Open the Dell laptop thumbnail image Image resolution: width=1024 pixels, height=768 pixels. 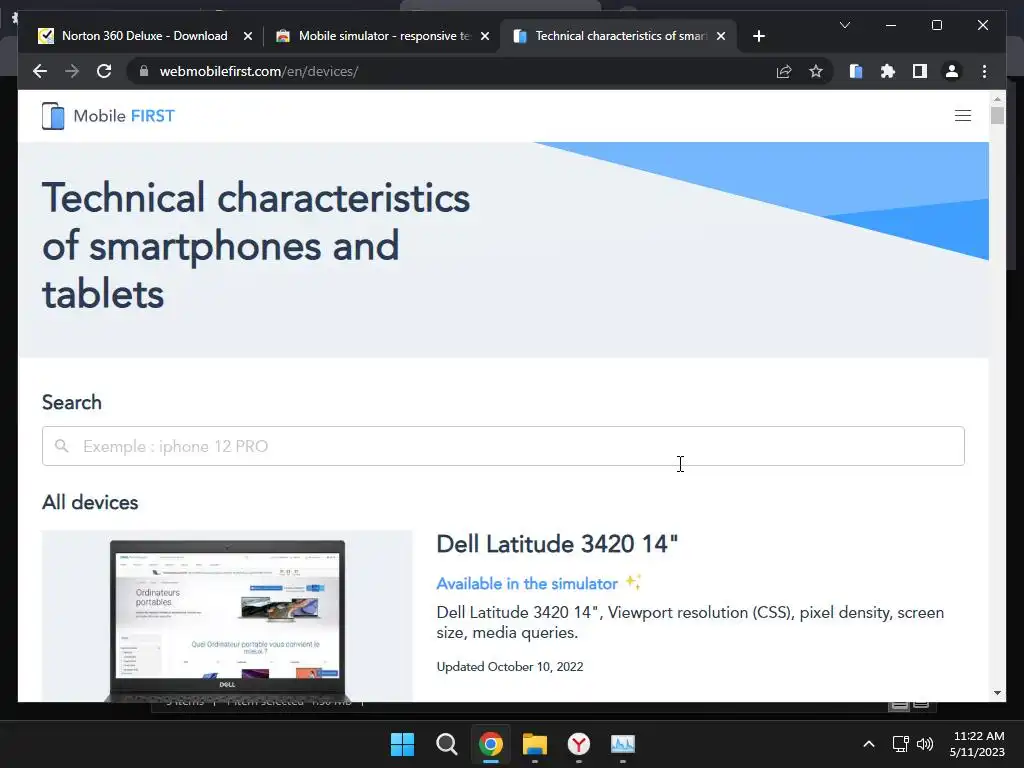click(227, 616)
